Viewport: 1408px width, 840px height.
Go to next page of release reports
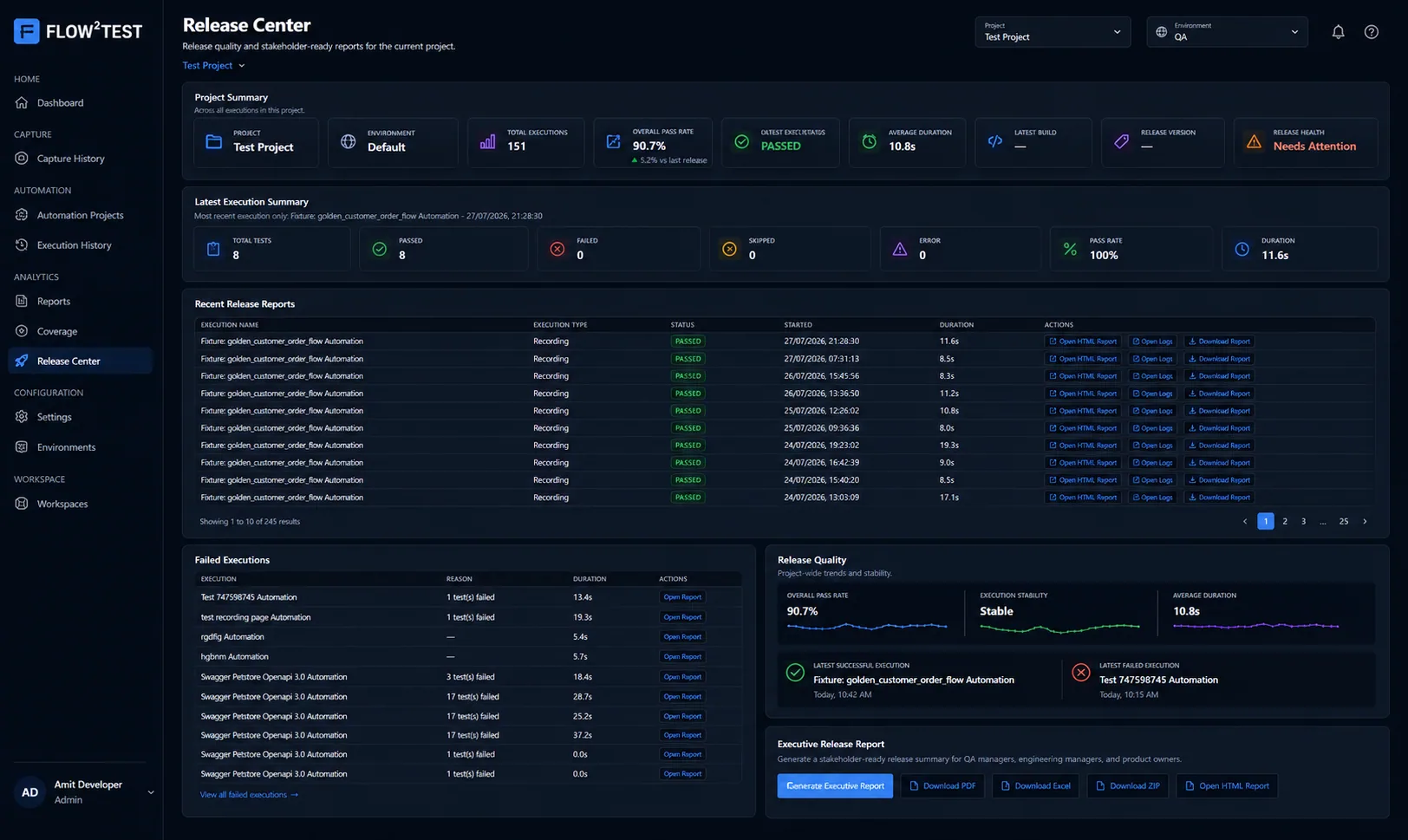point(1365,521)
